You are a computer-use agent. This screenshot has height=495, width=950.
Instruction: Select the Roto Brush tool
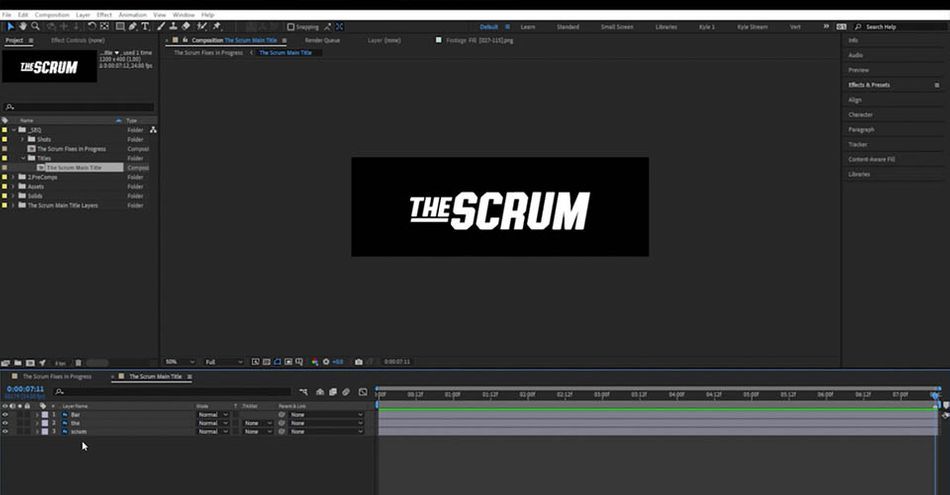(x=202, y=27)
